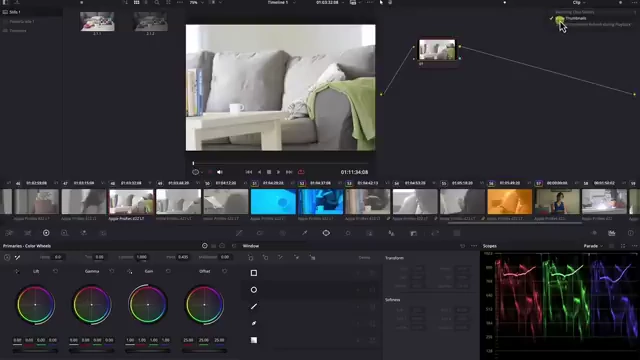The width and height of the screenshot is (640, 360).
Task: Open the Camera Raw palette
Action: coord(9,233)
